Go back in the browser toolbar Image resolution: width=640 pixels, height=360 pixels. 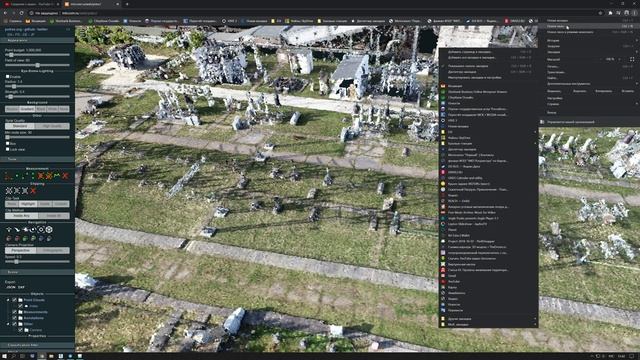pyautogui.click(x=5, y=13)
